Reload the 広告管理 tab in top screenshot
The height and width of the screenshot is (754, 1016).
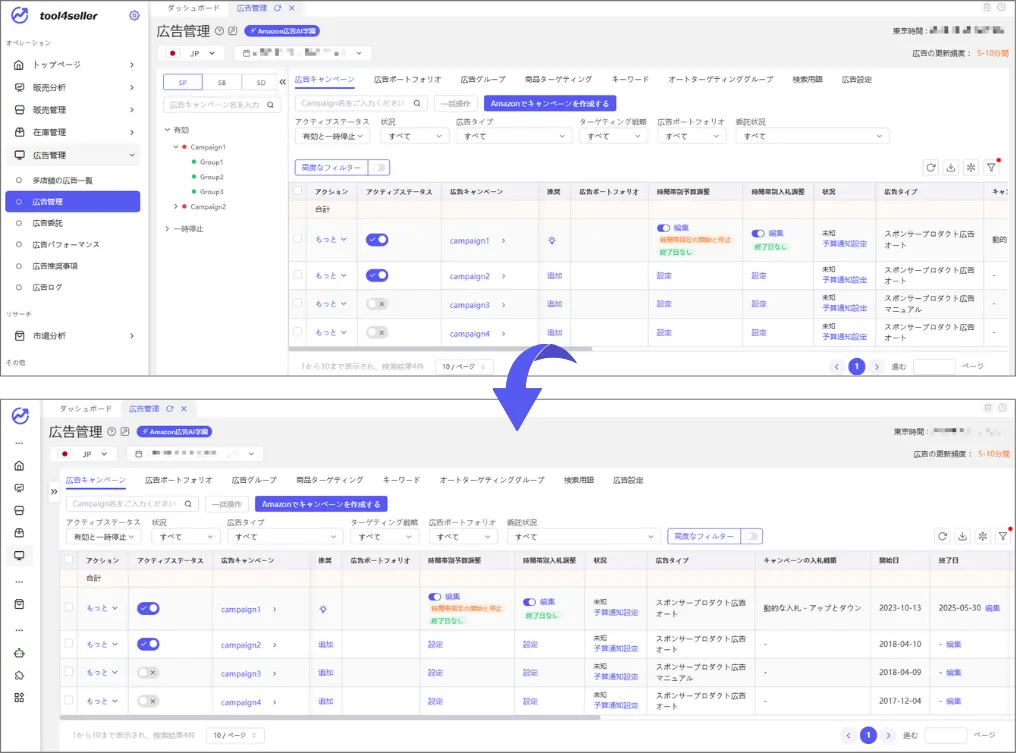click(x=277, y=8)
